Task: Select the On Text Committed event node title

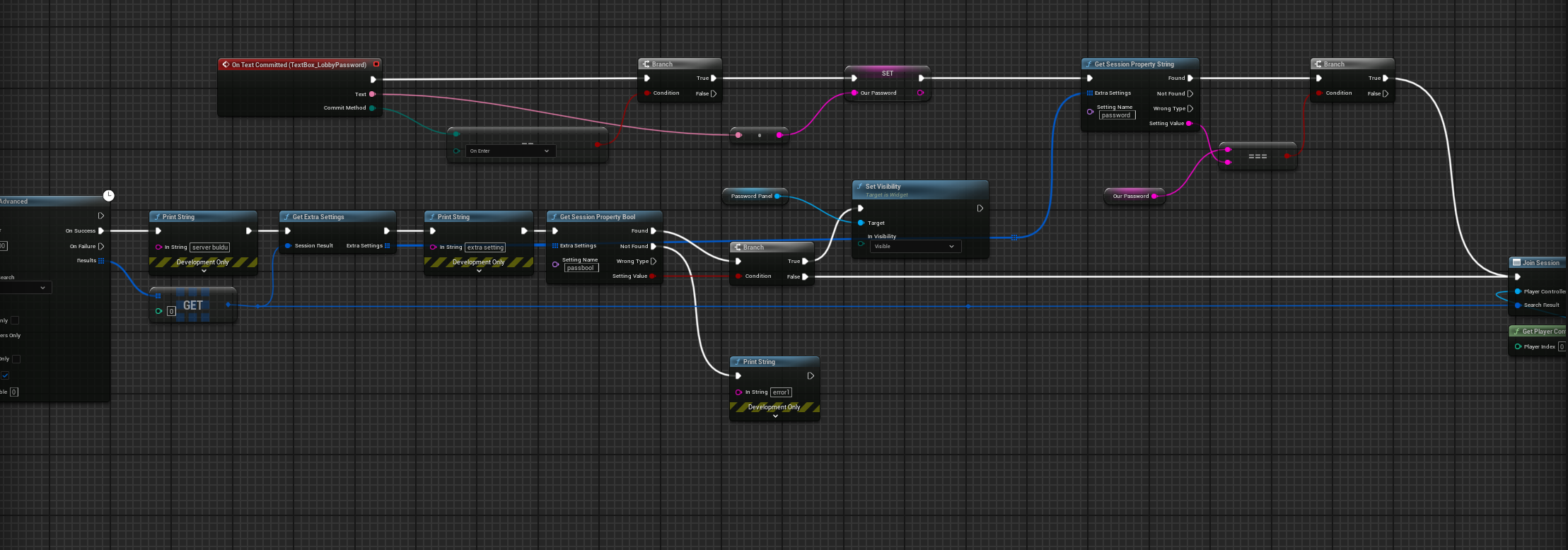Action: 299,65
